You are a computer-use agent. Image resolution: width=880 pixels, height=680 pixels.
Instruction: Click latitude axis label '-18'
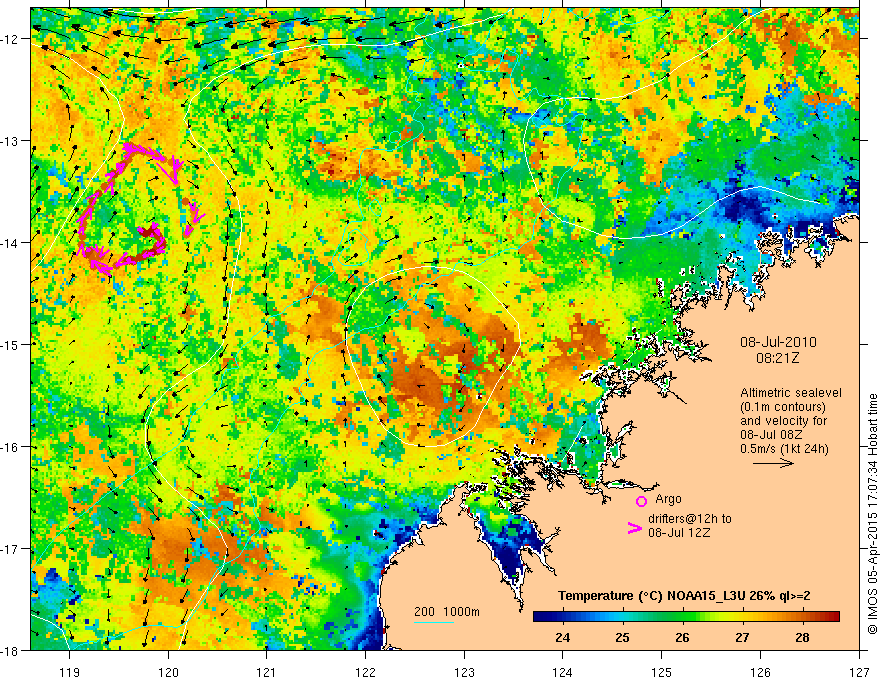point(10,651)
